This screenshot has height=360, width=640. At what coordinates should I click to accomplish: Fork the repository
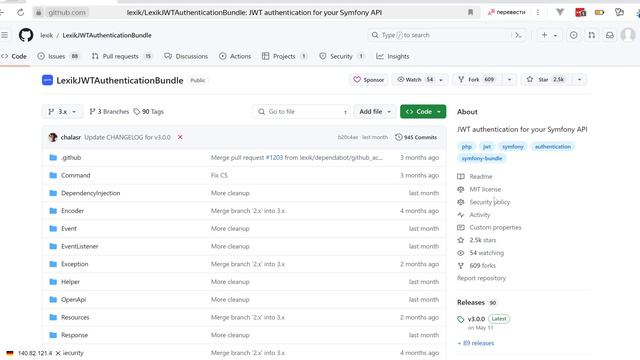(x=477, y=80)
